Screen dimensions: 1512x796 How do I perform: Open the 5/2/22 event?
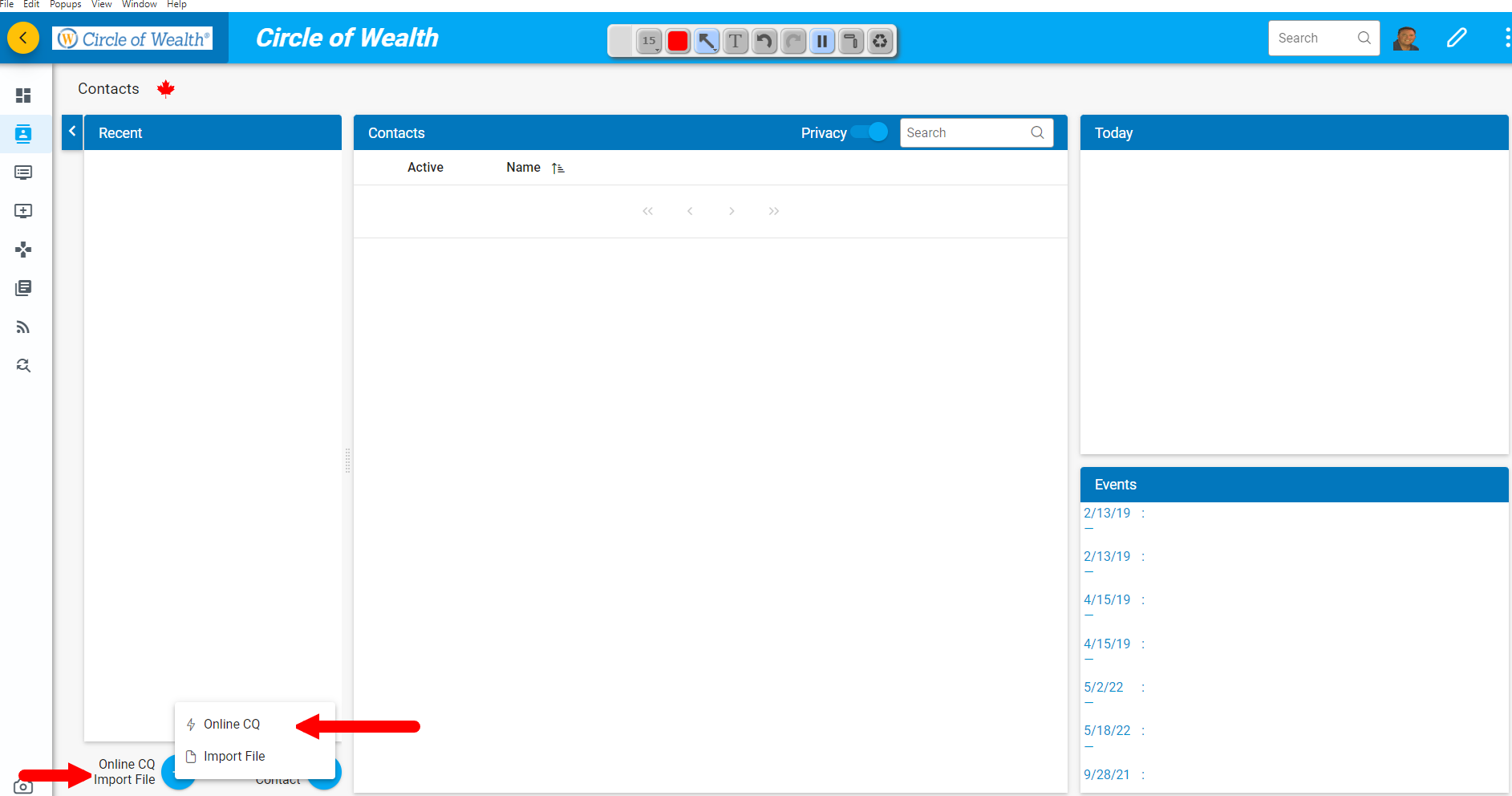coord(1104,687)
